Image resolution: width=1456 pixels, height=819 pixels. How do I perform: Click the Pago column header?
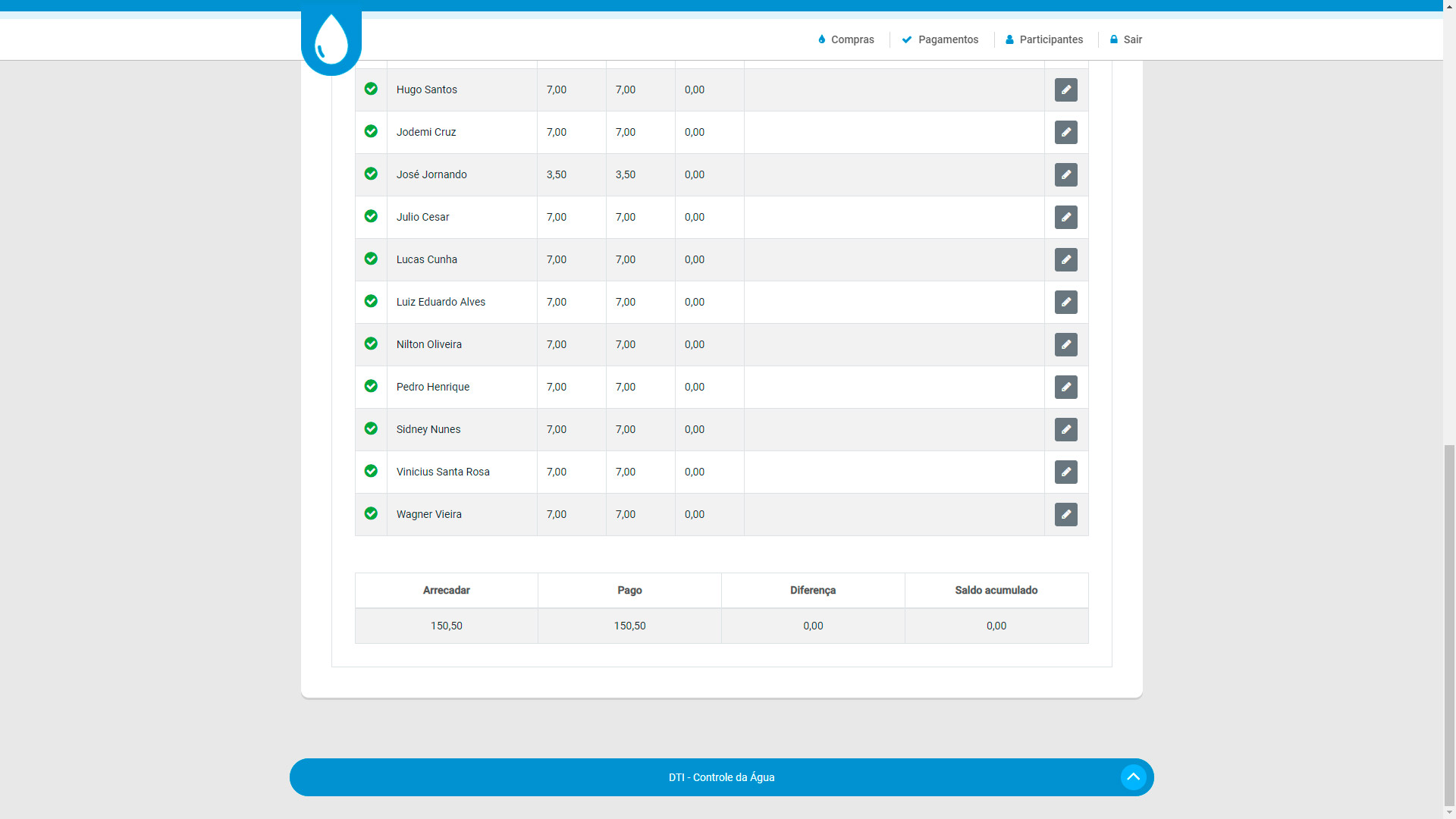coord(629,590)
